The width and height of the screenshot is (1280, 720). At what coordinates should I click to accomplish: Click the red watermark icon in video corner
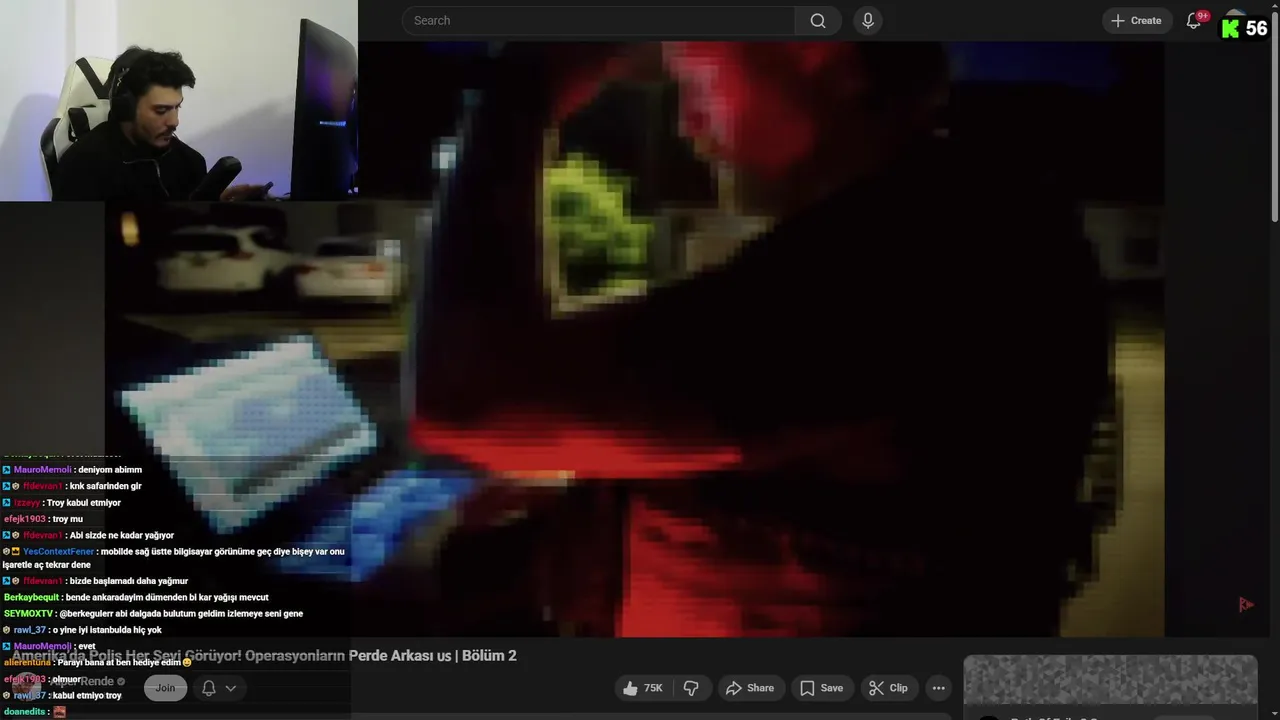pos(1246,604)
